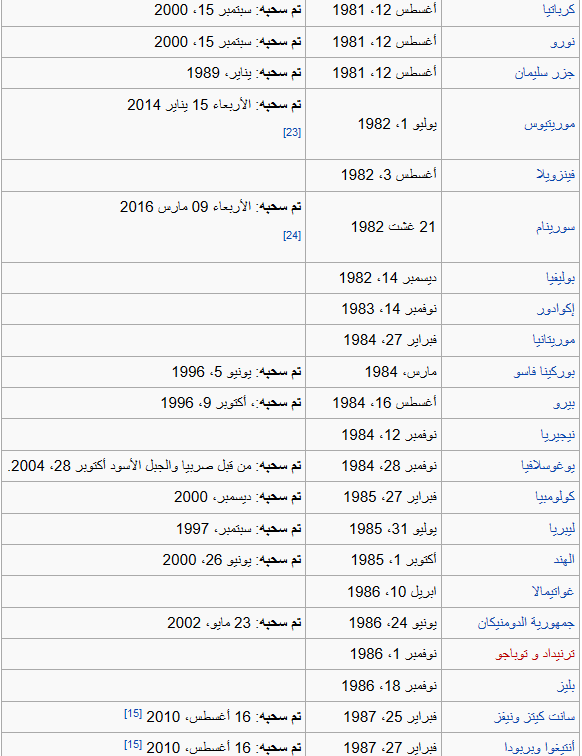
Task: Open the ليبريا country link
Action: coord(562,529)
